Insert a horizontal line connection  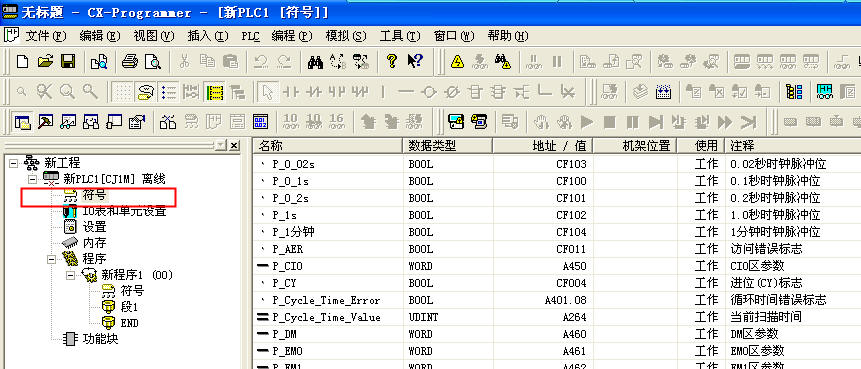(x=405, y=92)
